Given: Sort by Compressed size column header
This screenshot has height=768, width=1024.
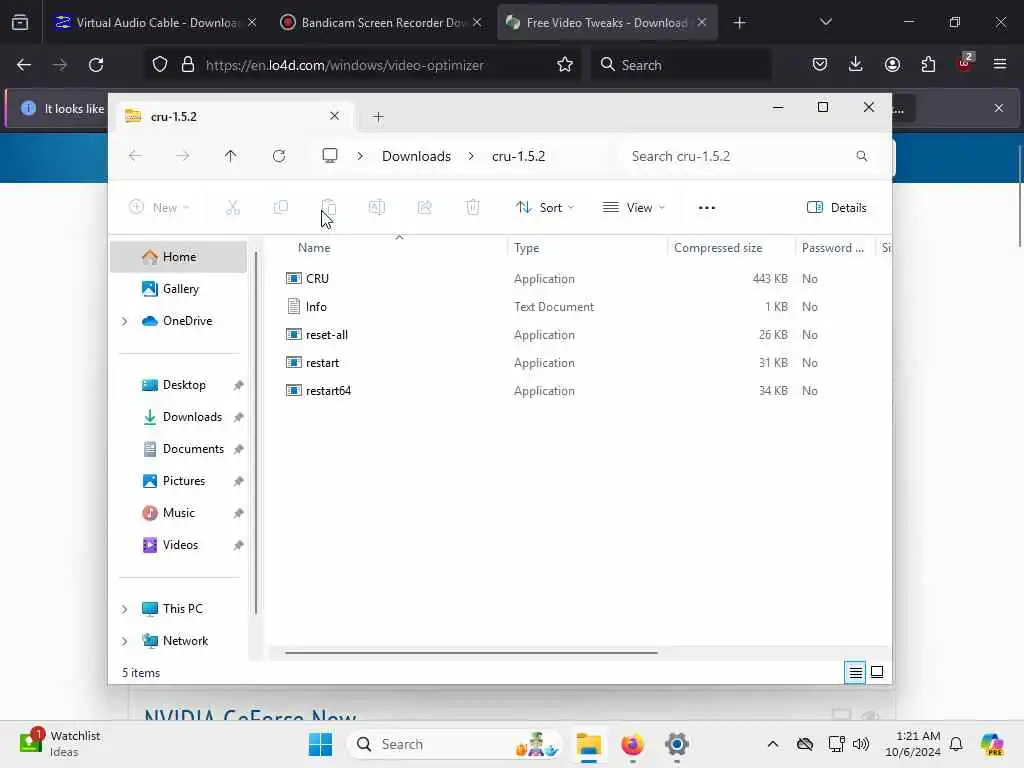Looking at the screenshot, I should point(718,248).
